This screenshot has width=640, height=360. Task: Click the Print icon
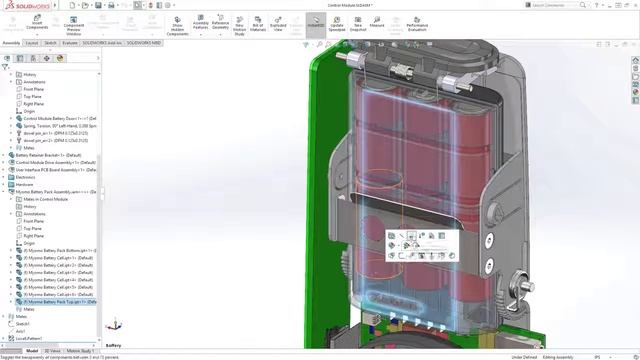click(111, 5)
